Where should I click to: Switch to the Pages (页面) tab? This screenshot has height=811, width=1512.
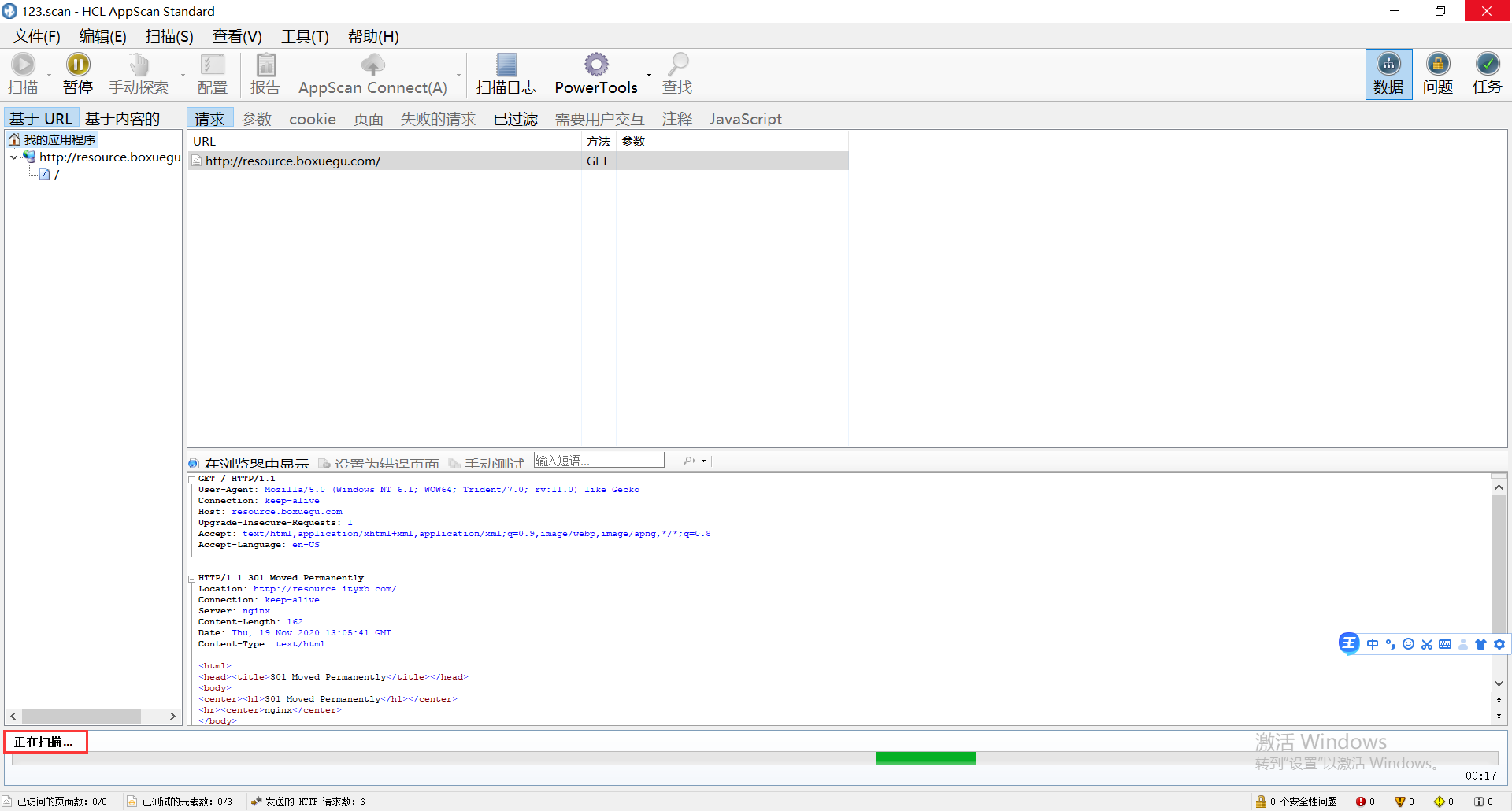[368, 118]
